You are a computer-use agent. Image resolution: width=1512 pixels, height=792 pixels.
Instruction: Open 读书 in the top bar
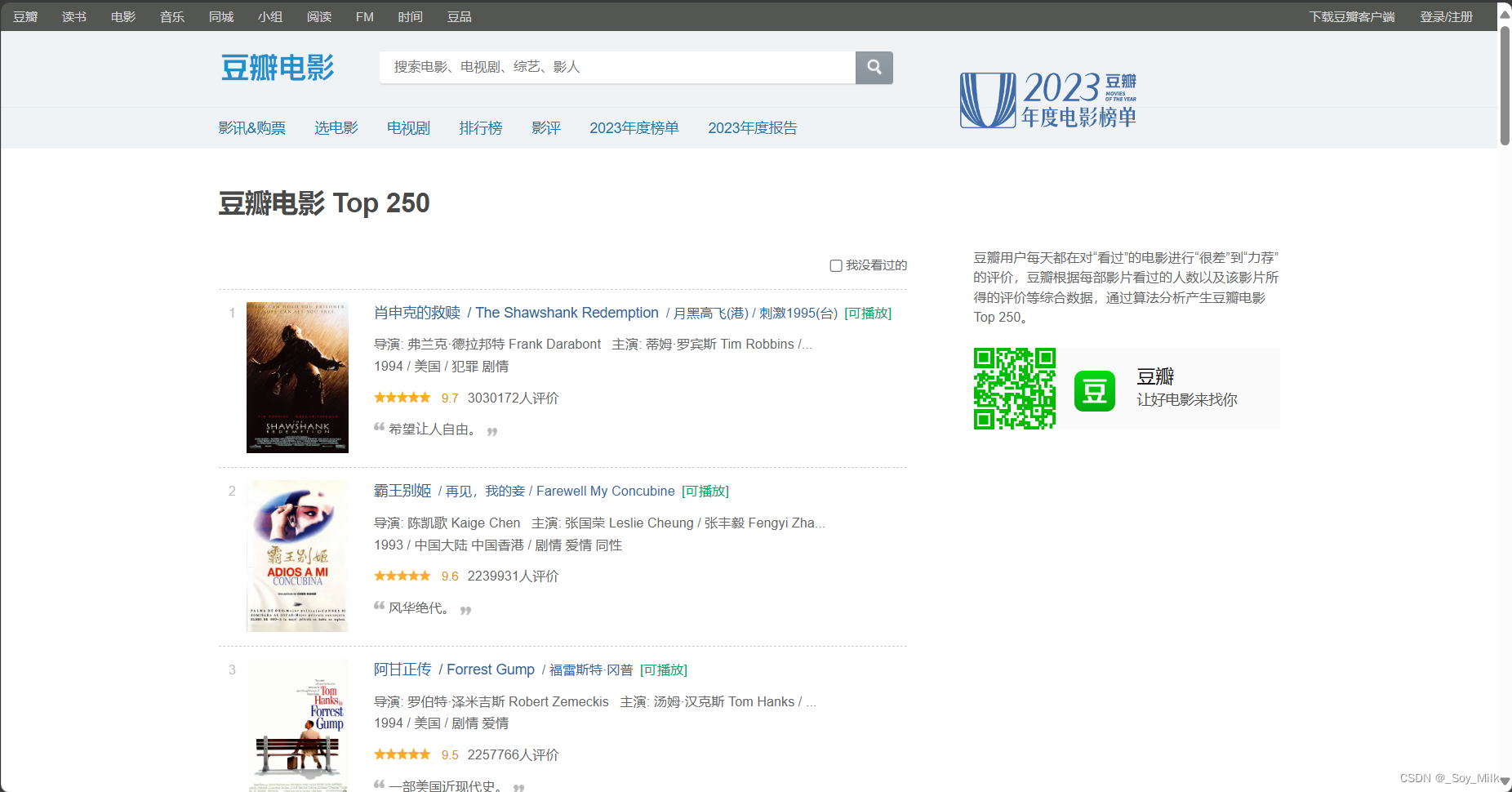point(74,16)
